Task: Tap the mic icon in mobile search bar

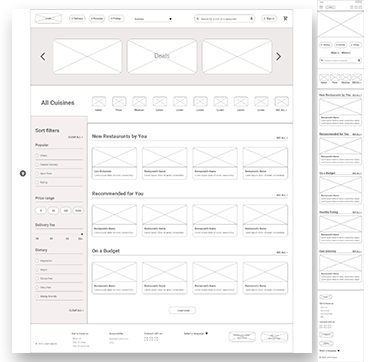Action: point(359,60)
